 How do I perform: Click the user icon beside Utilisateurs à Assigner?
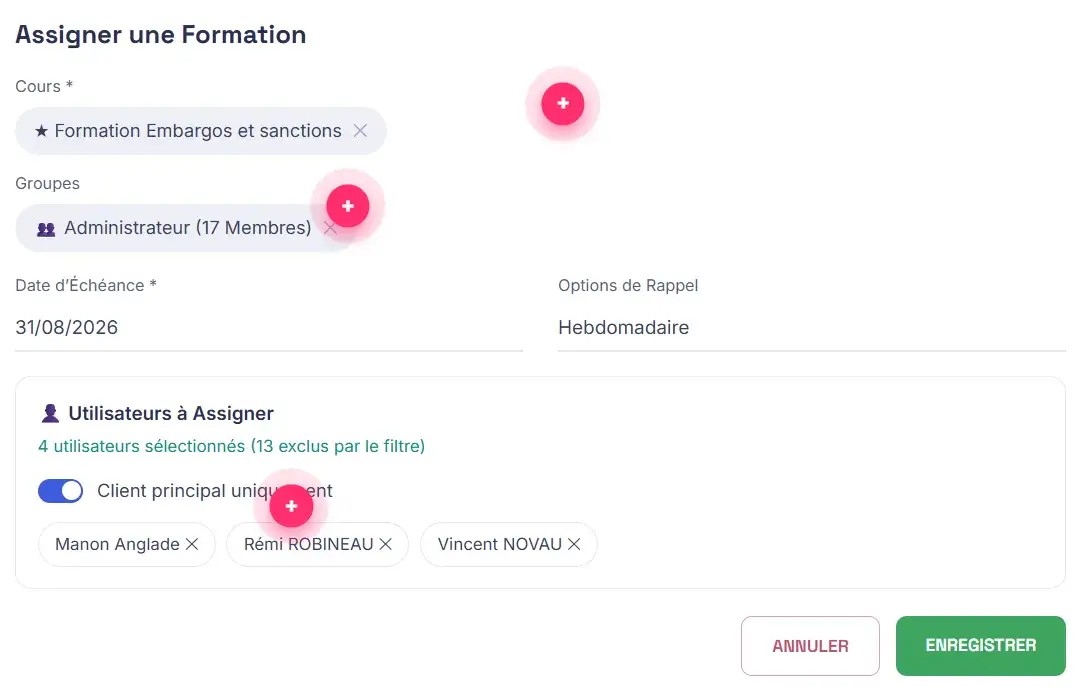(x=50, y=413)
